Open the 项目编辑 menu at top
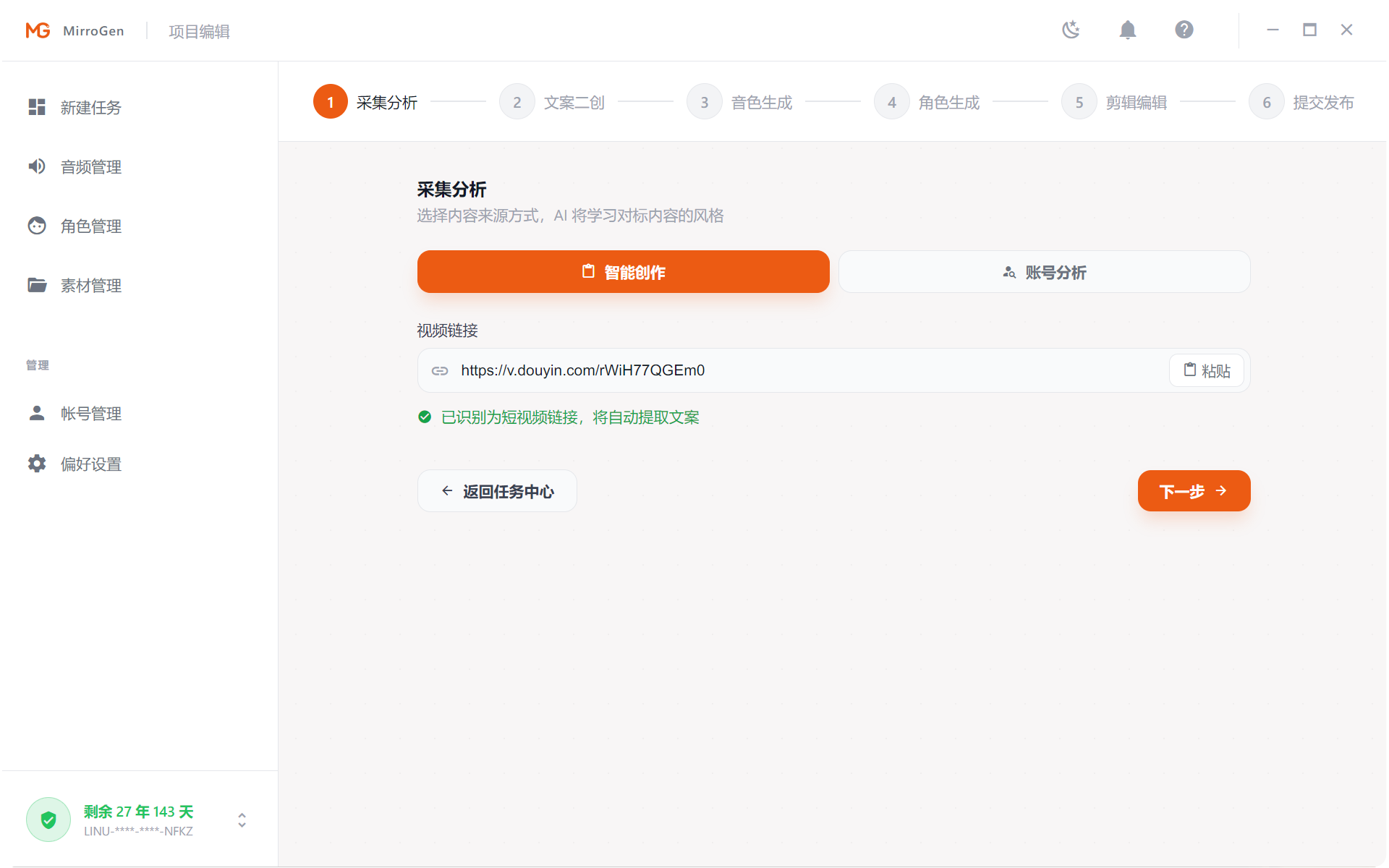The image size is (1389, 868). click(x=198, y=31)
